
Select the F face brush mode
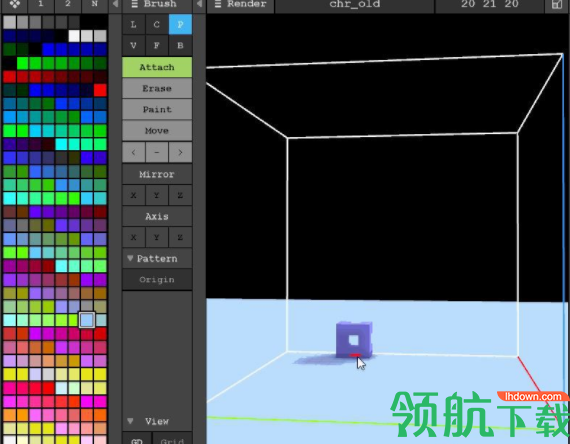[x=157, y=46]
